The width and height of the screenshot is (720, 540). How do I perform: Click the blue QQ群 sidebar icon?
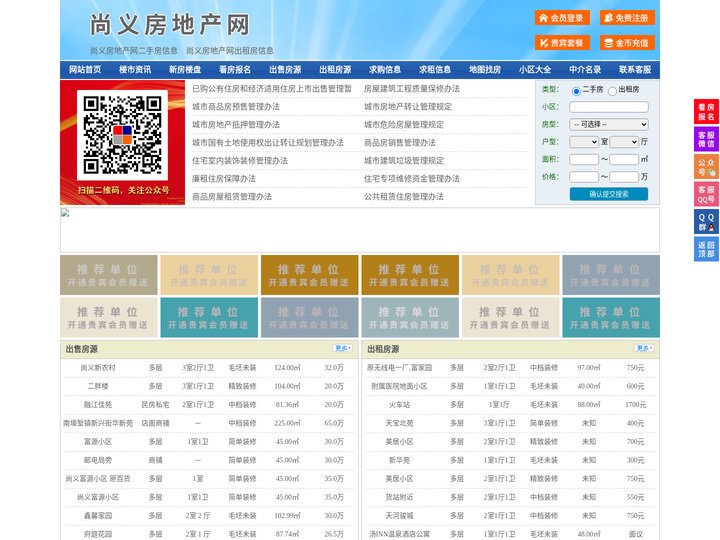coord(706,222)
